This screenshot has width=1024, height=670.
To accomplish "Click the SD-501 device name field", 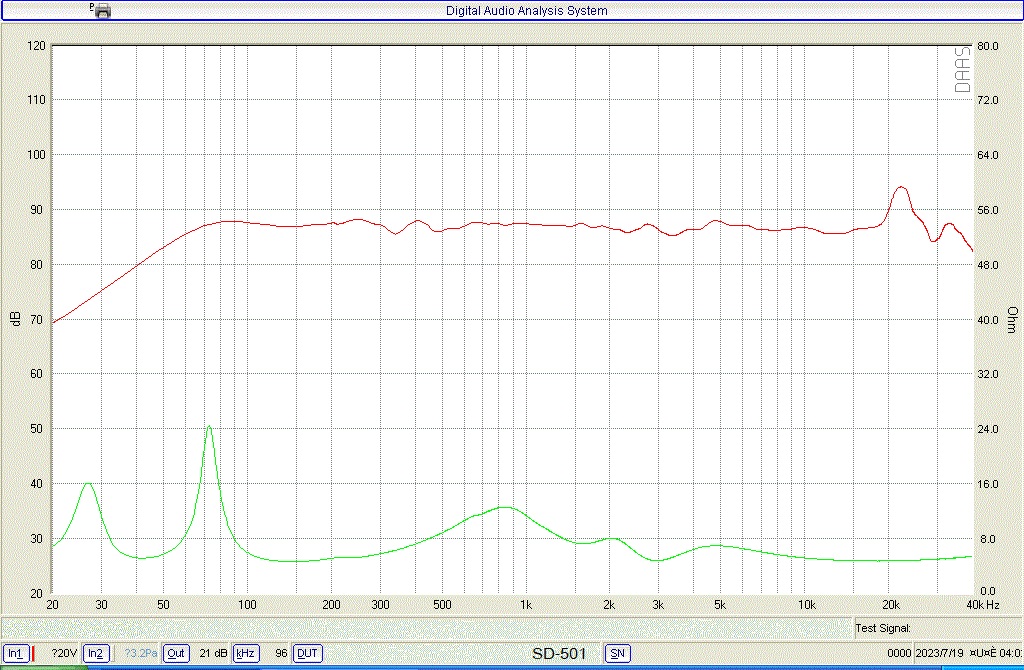I will point(558,654).
